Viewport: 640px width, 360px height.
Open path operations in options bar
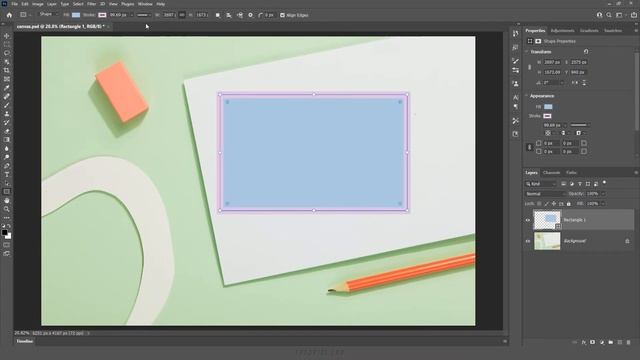click(x=218, y=15)
